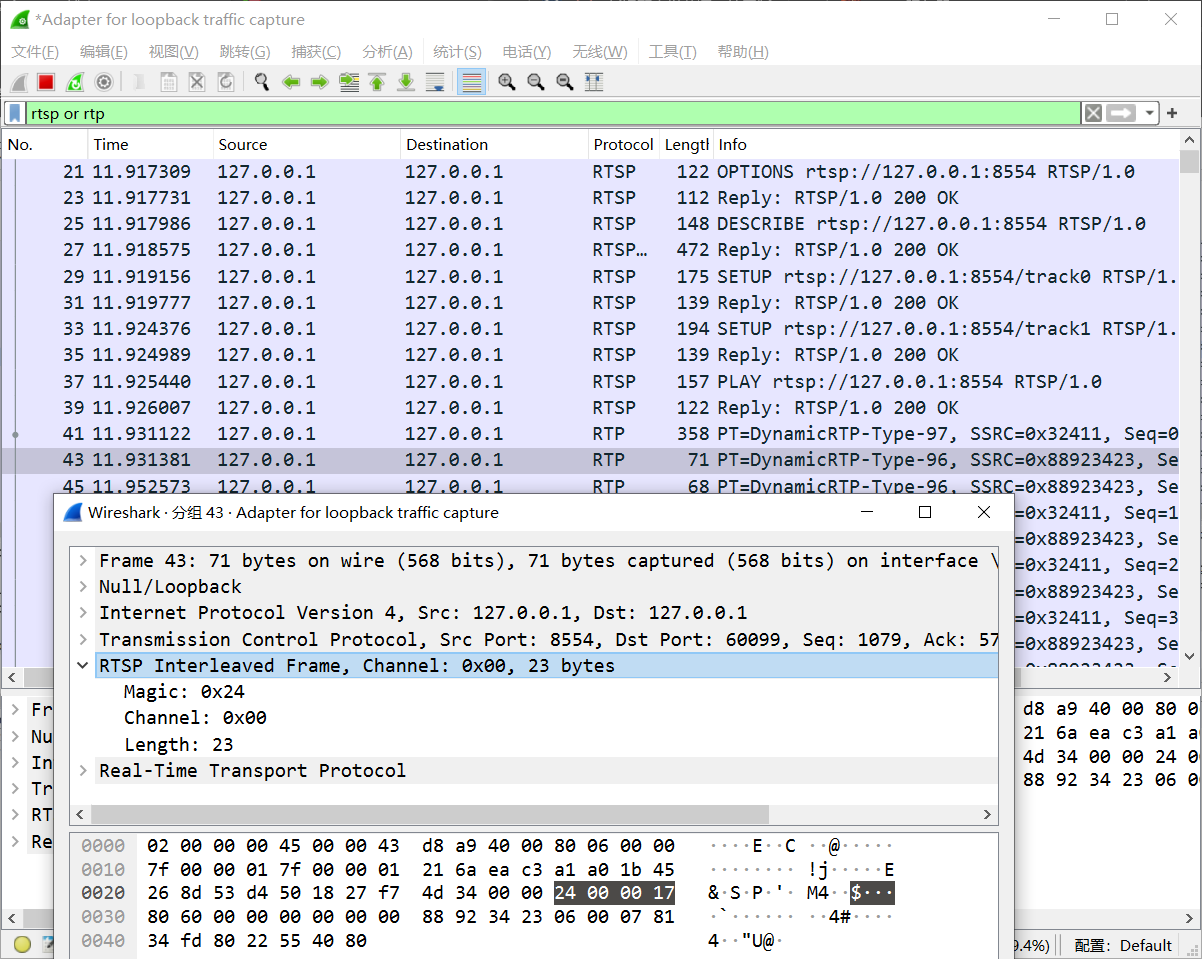Select packet 21 OPTIONS request row
Image resolution: width=1202 pixels, height=959 pixels.
point(590,172)
